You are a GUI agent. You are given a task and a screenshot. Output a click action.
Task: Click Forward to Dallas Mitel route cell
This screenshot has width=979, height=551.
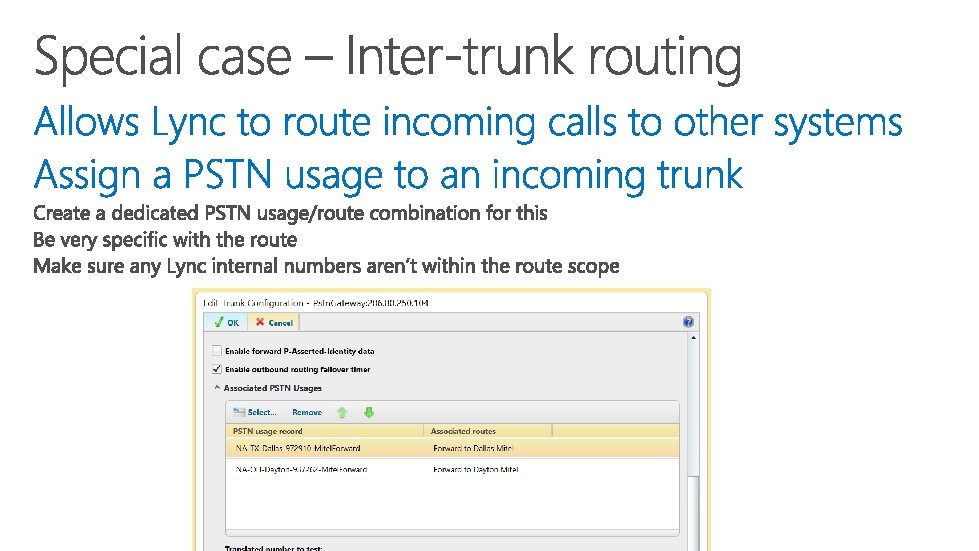[473, 448]
